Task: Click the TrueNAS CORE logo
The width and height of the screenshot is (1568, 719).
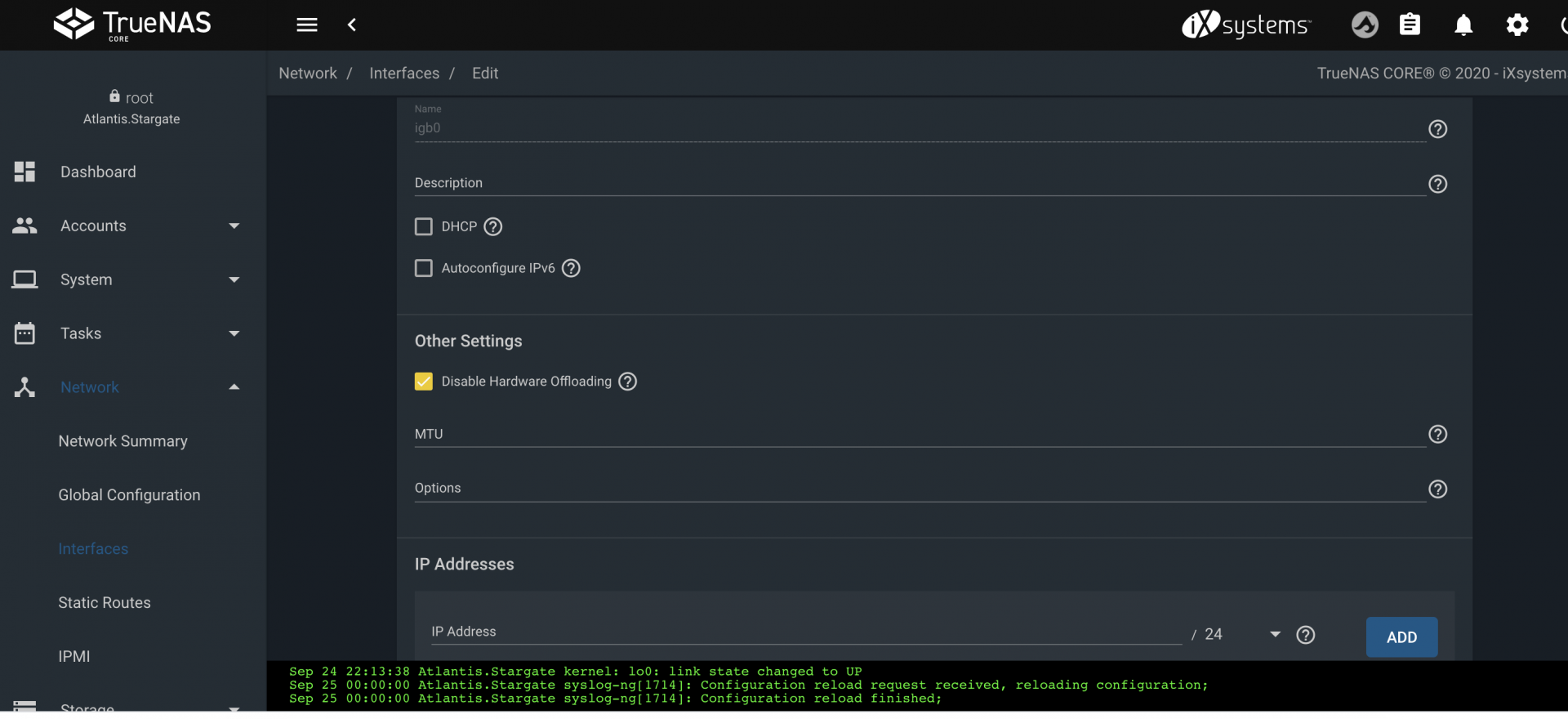Action: (x=132, y=25)
